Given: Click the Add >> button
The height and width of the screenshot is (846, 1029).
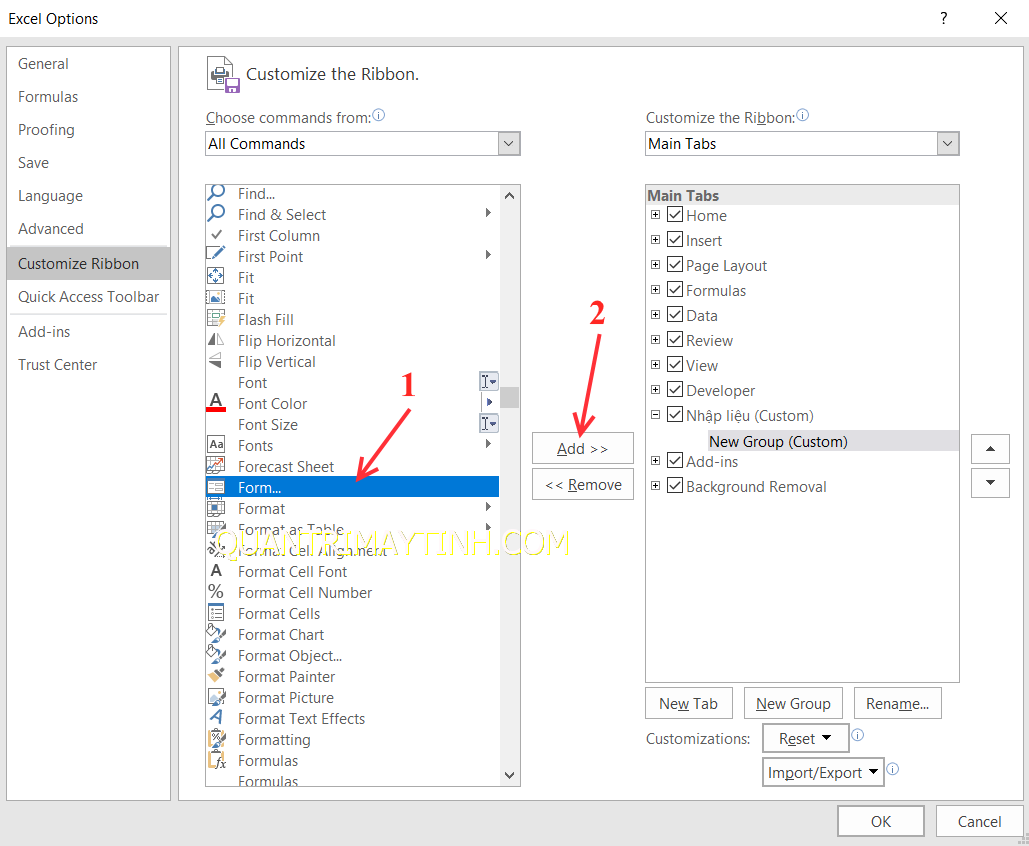Looking at the screenshot, I should pos(583,448).
